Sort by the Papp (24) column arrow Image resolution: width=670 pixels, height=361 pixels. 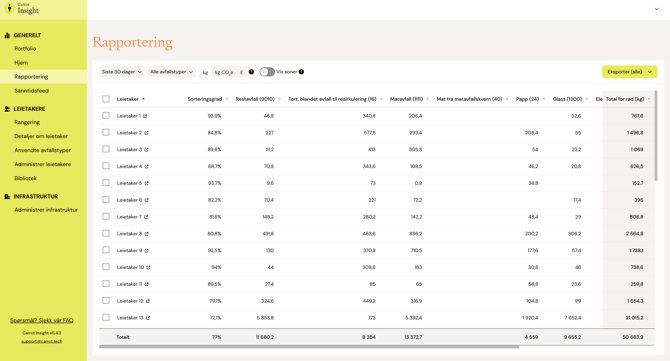[544, 99]
